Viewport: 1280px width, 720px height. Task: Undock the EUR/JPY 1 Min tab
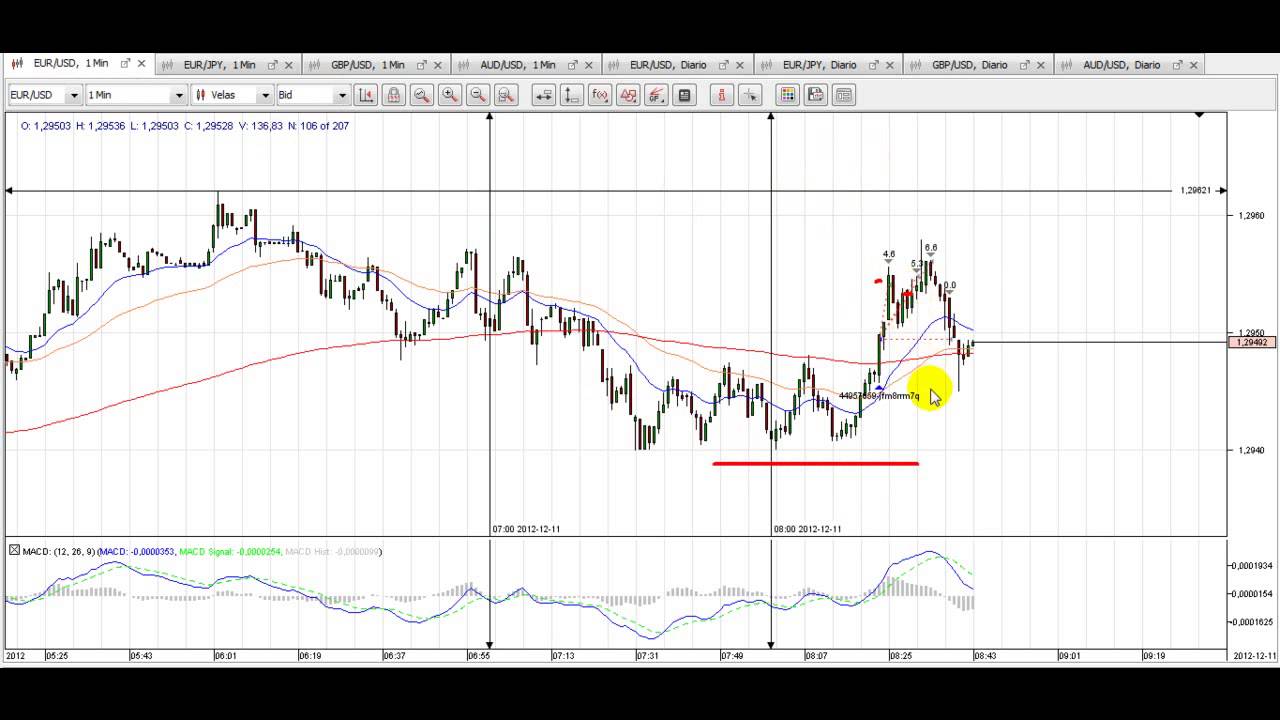[x=272, y=65]
